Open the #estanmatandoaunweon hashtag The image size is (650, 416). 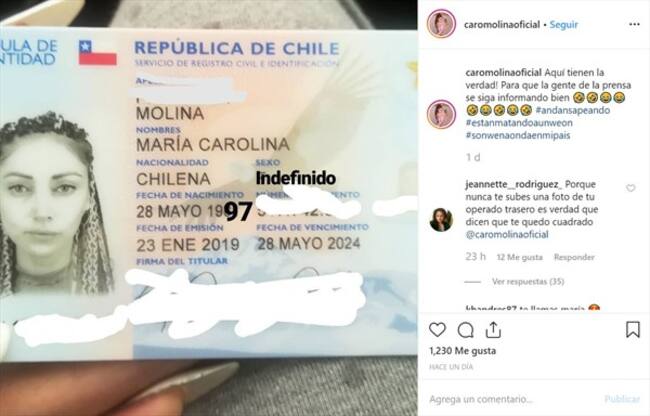[519, 123]
